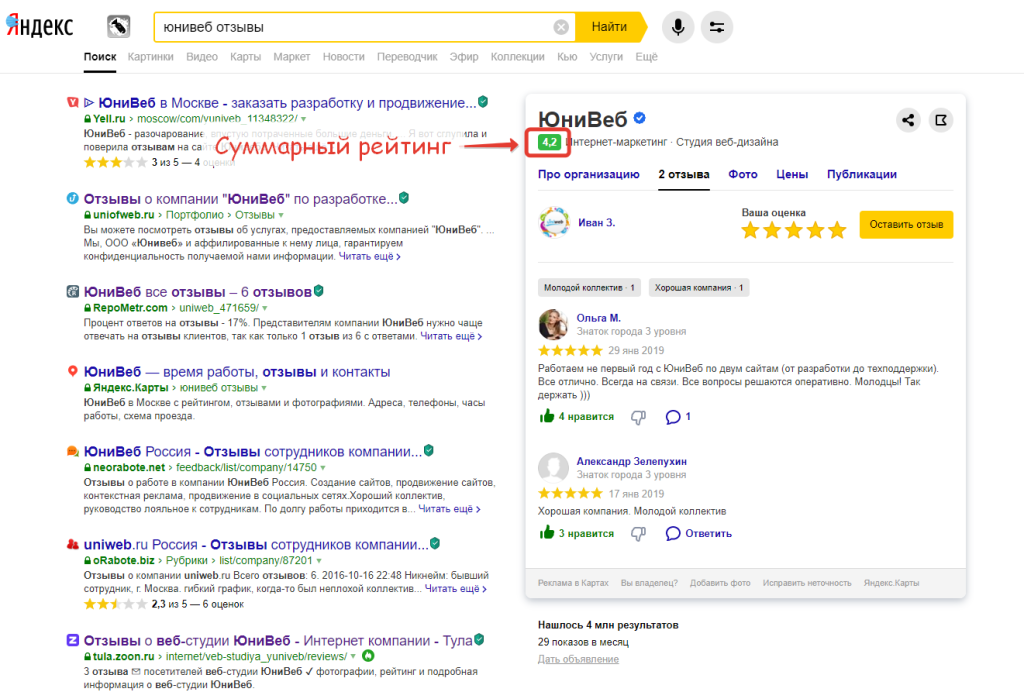Open the browser extension icon beside the Yandex logo
Image resolution: width=1024 pixels, height=692 pixels.
tap(119, 27)
